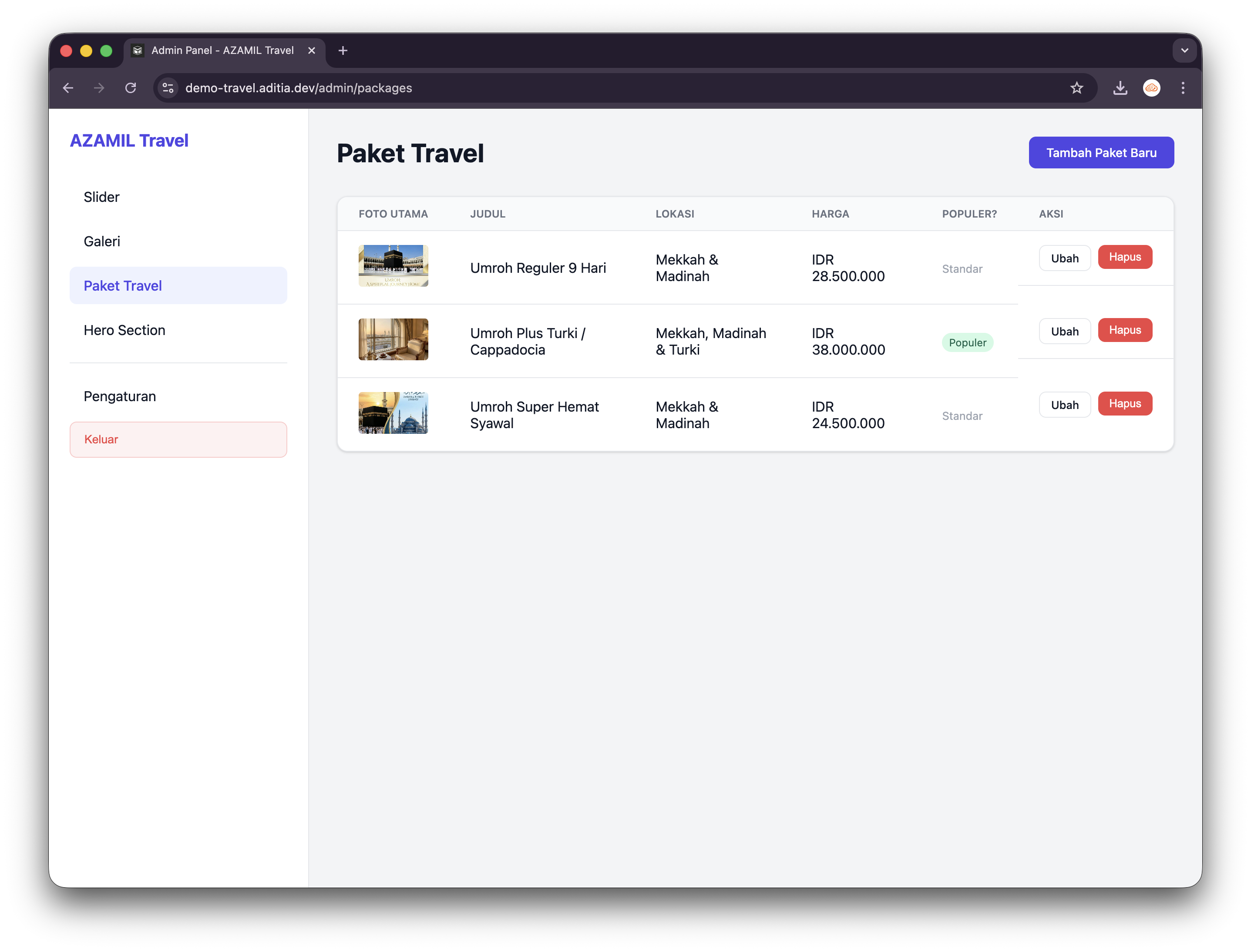The width and height of the screenshot is (1251, 952).
Task: Open Chrome three-dot menu
Action: pyautogui.click(x=1183, y=88)
